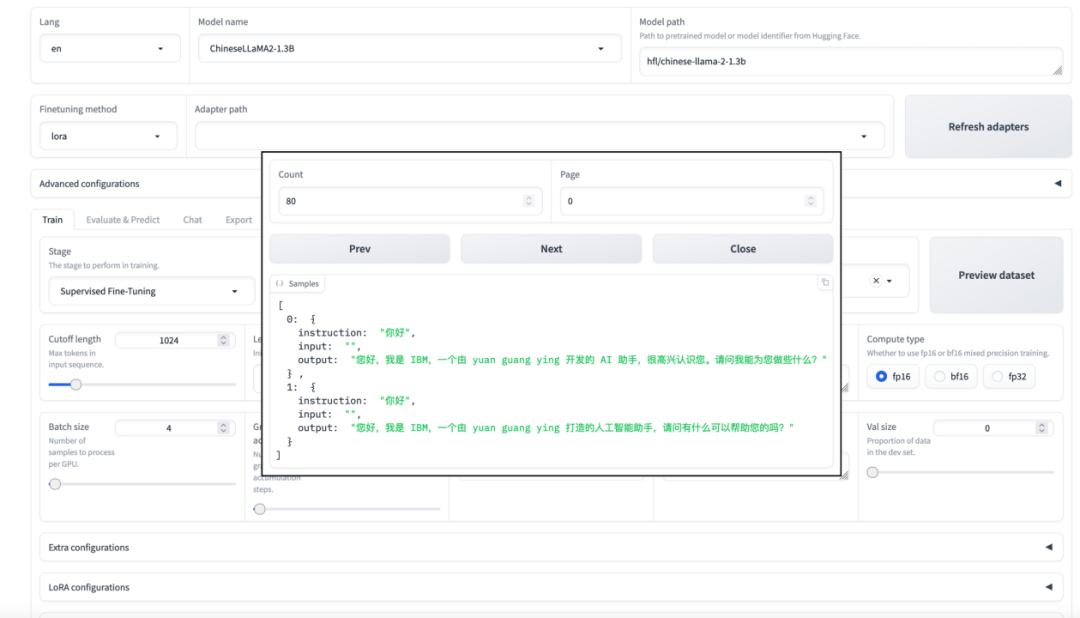Select the bf16 compute type

(x=951, y=376)
